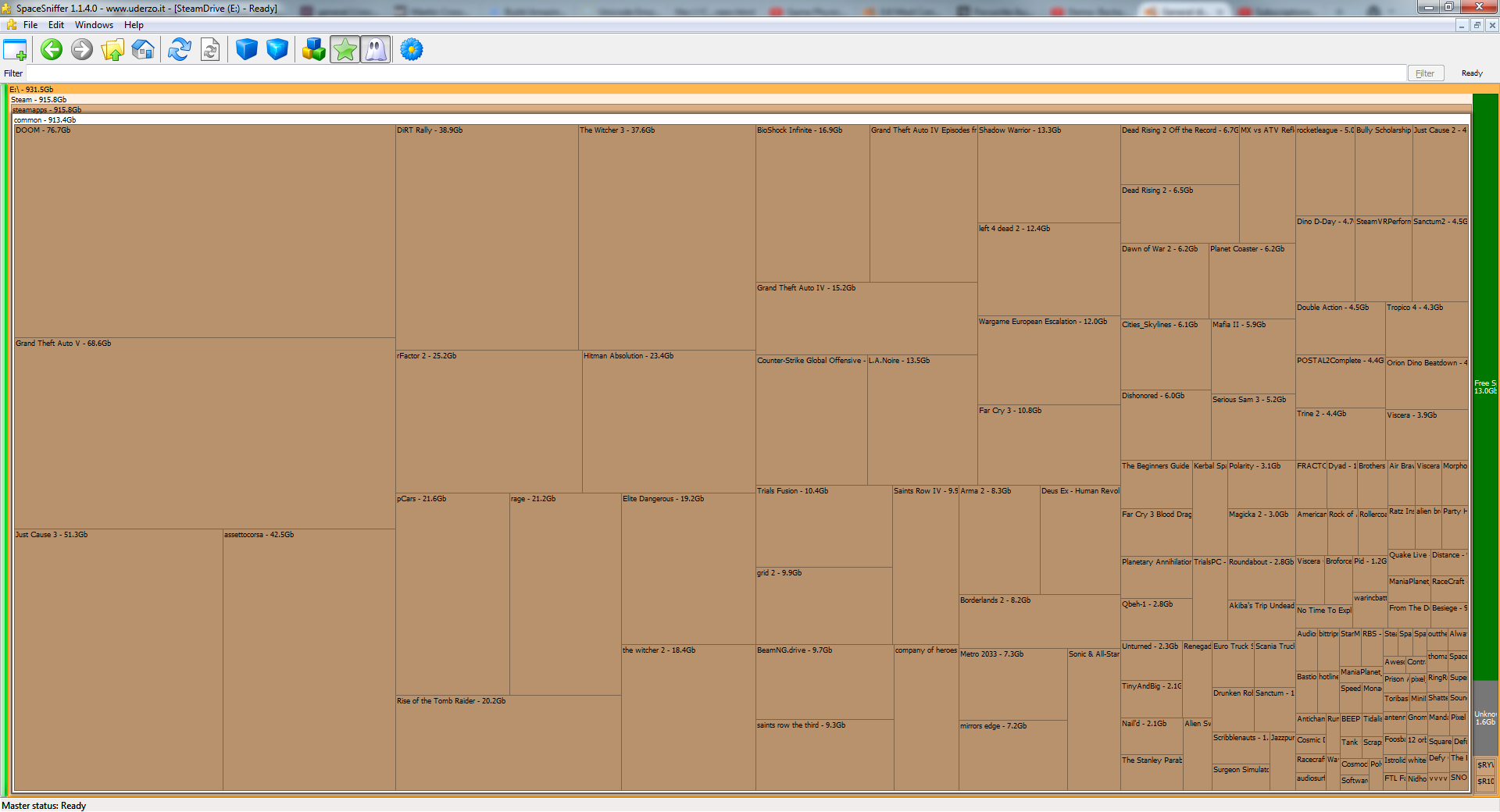Select the L.A.Noire 13.5Gb block

click(923, 420)
